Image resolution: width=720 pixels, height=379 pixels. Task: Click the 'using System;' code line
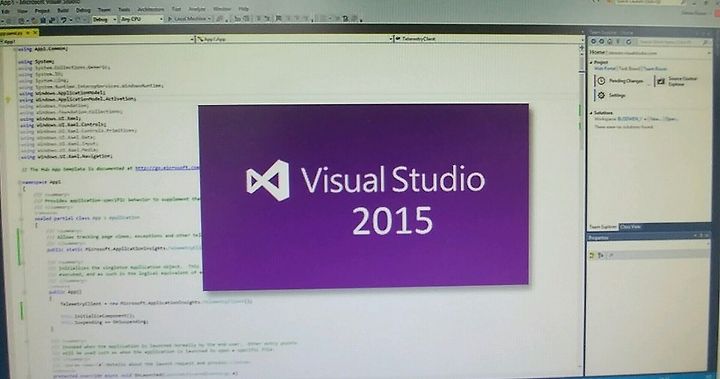(x=37, y=61)
